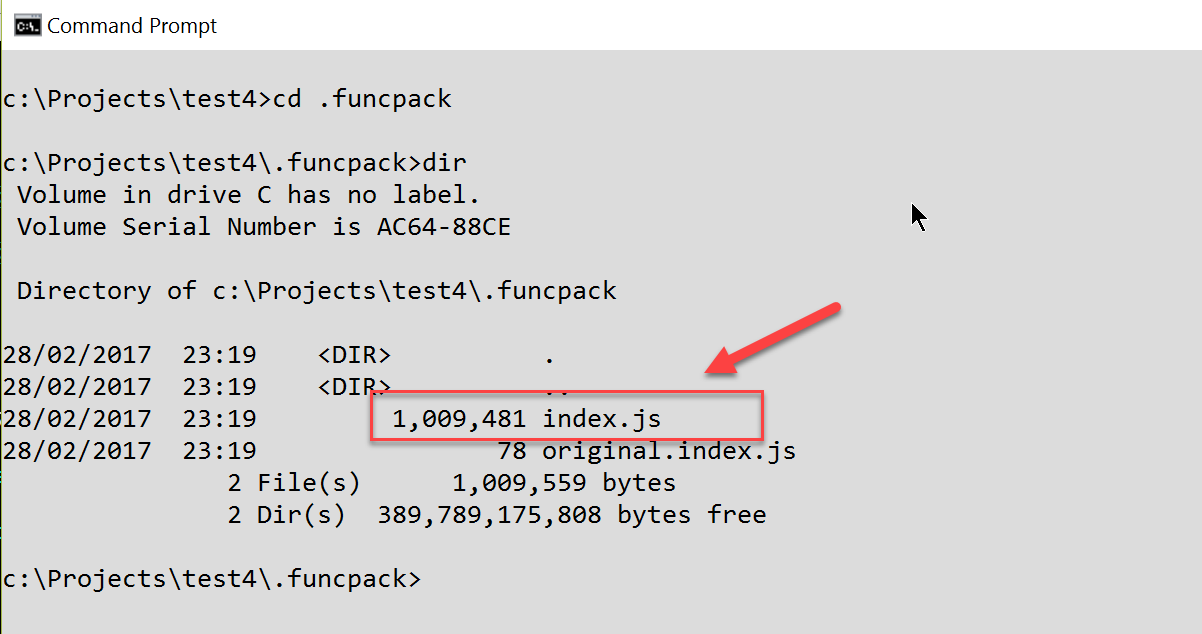Click the Directory of path line
Screen dimensions: 1202x634
coord(317,291)
